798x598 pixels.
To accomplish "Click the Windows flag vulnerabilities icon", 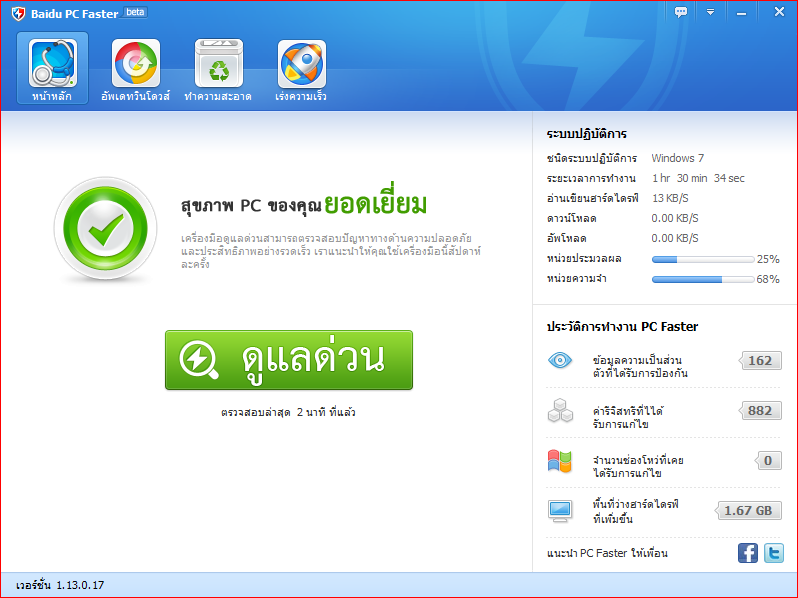I will pos(560,461).
